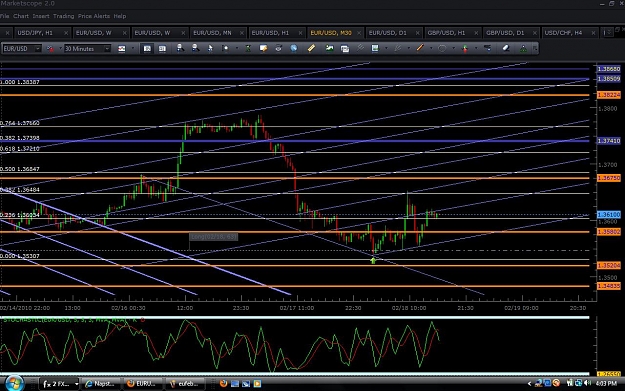Click the 4:03 PM taskbar clock
The width and height of the screenshot is (625, 391).
point(607,383)
